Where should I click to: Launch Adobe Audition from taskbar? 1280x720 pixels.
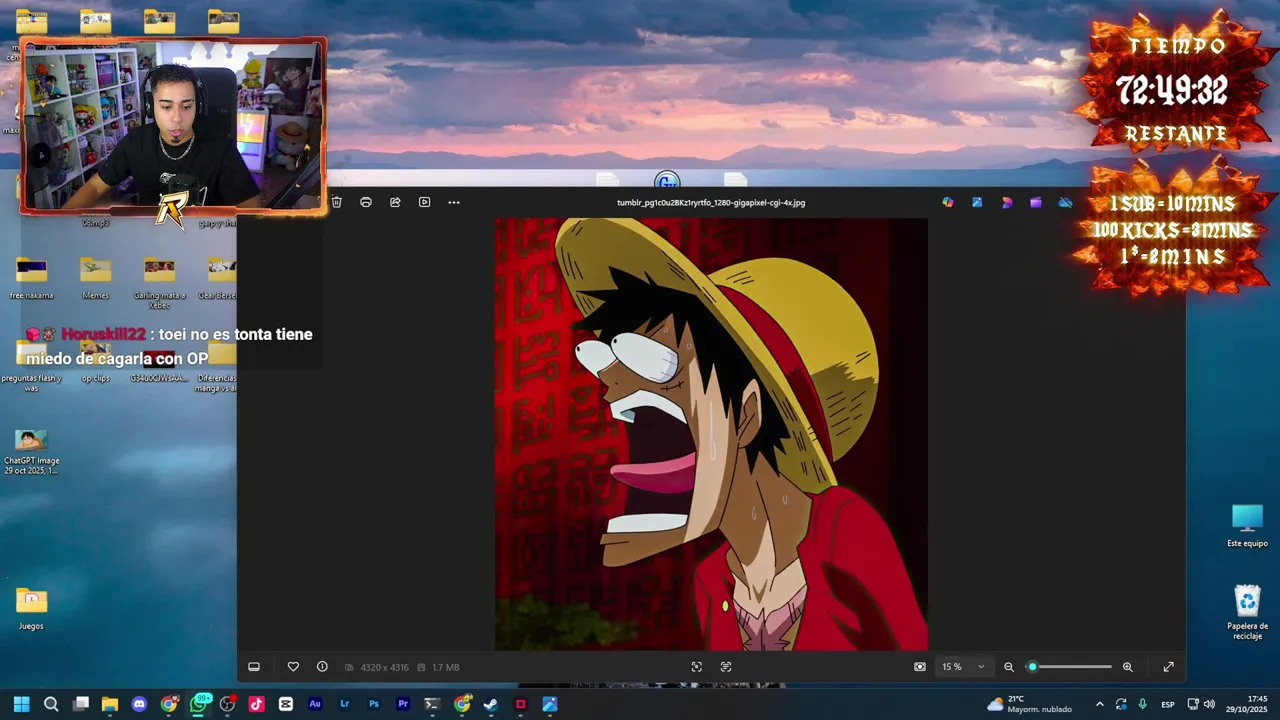315,704
